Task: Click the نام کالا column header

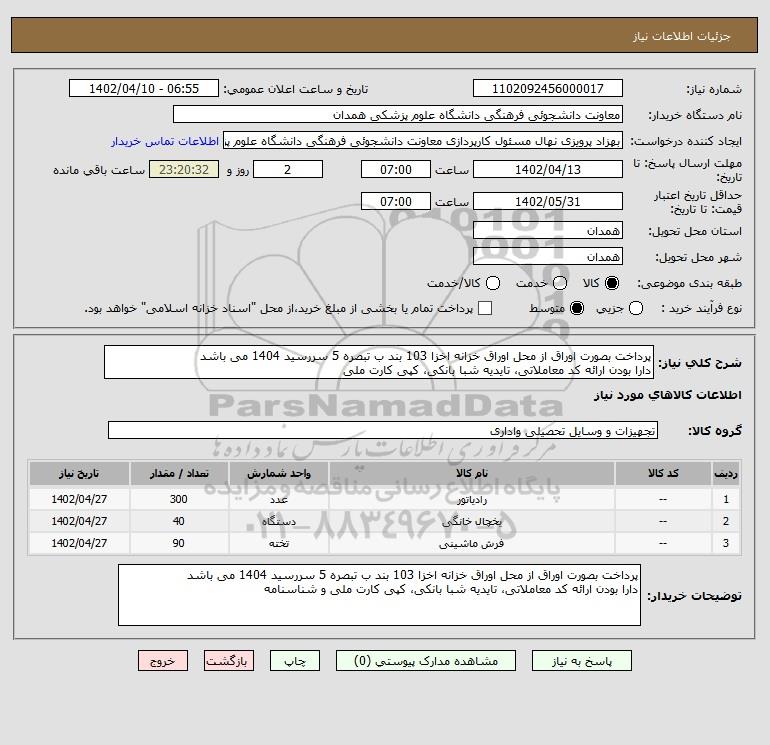Action: pos(471,473)
